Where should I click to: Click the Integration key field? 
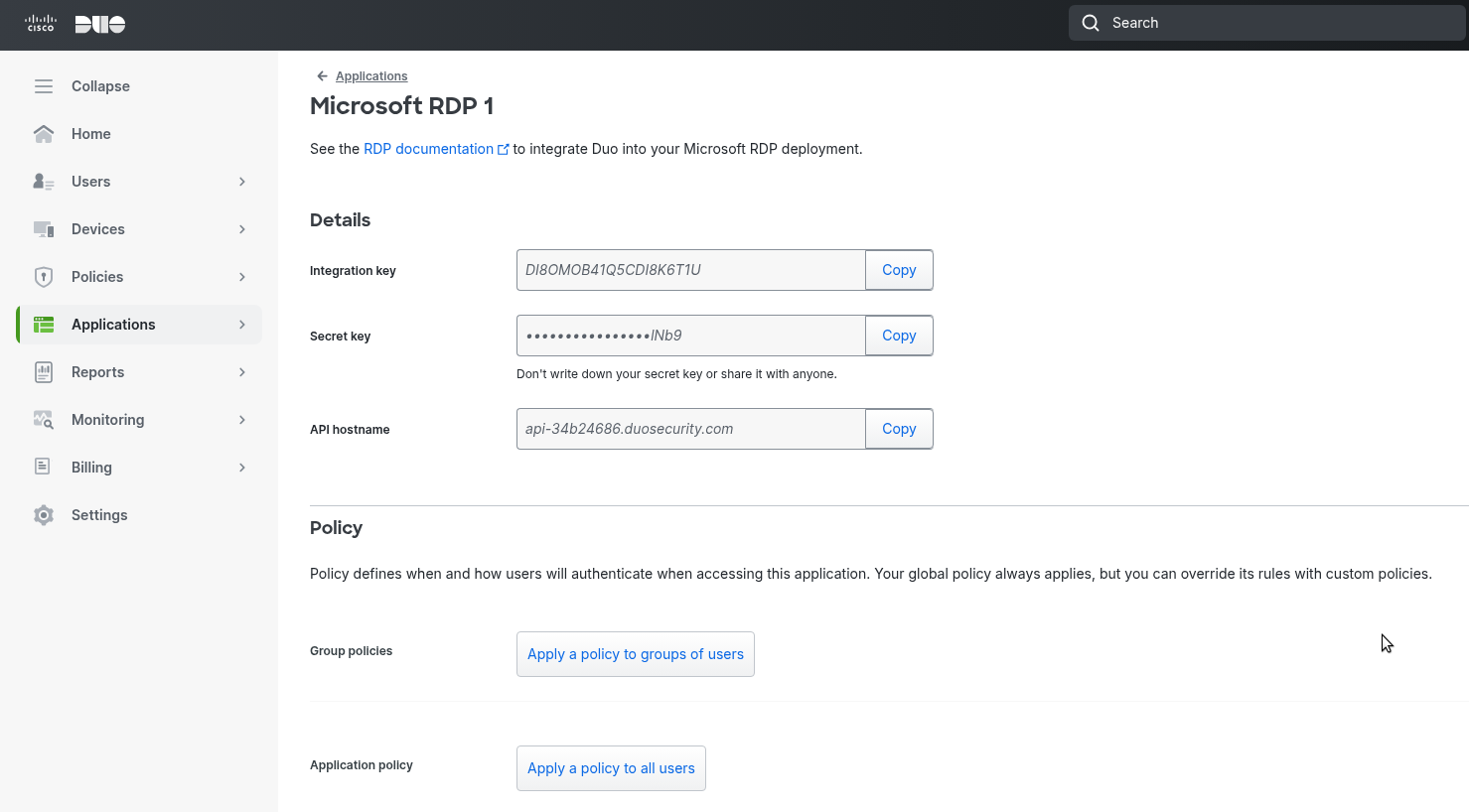[x=691, y=270]
